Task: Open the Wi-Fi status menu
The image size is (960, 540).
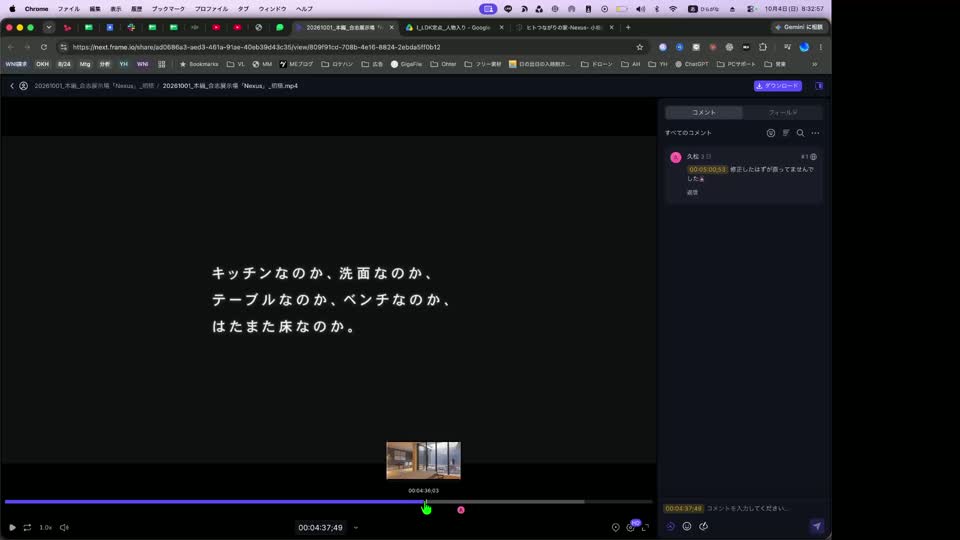Action: point(673,9)
